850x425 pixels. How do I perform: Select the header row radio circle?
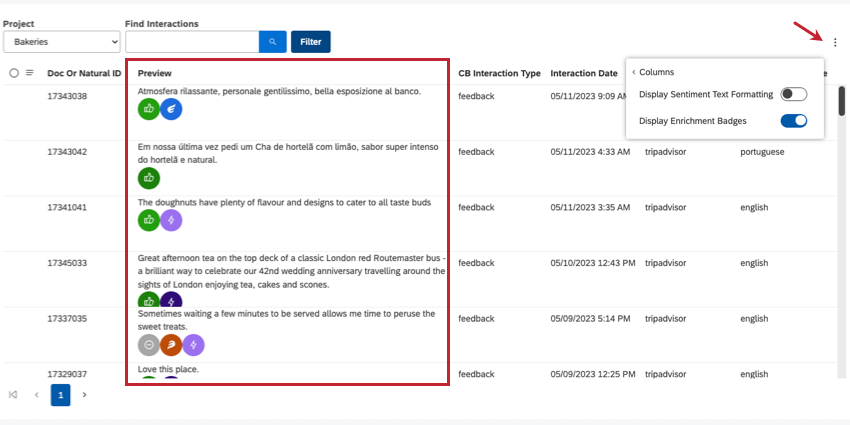tap(14, 73)
